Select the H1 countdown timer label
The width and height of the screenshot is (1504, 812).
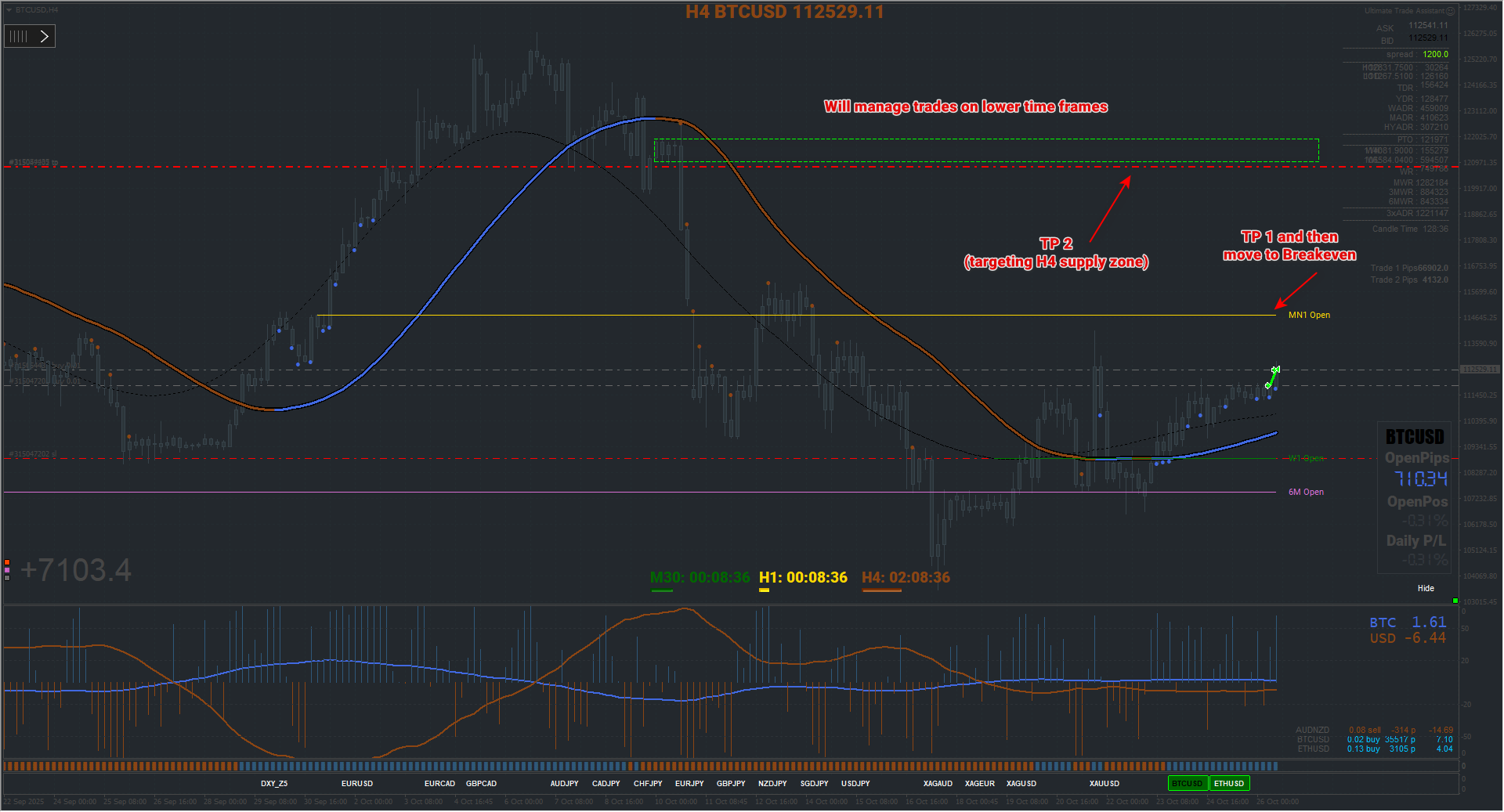pos(803,578)
